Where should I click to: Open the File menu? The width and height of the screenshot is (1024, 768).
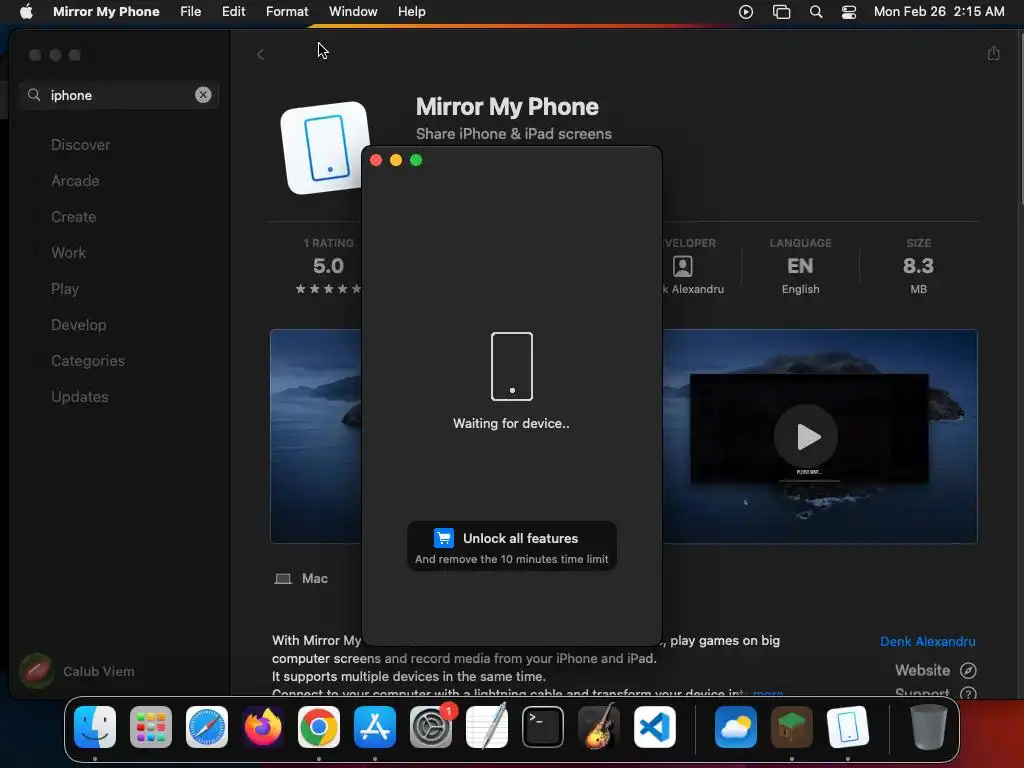191,12
